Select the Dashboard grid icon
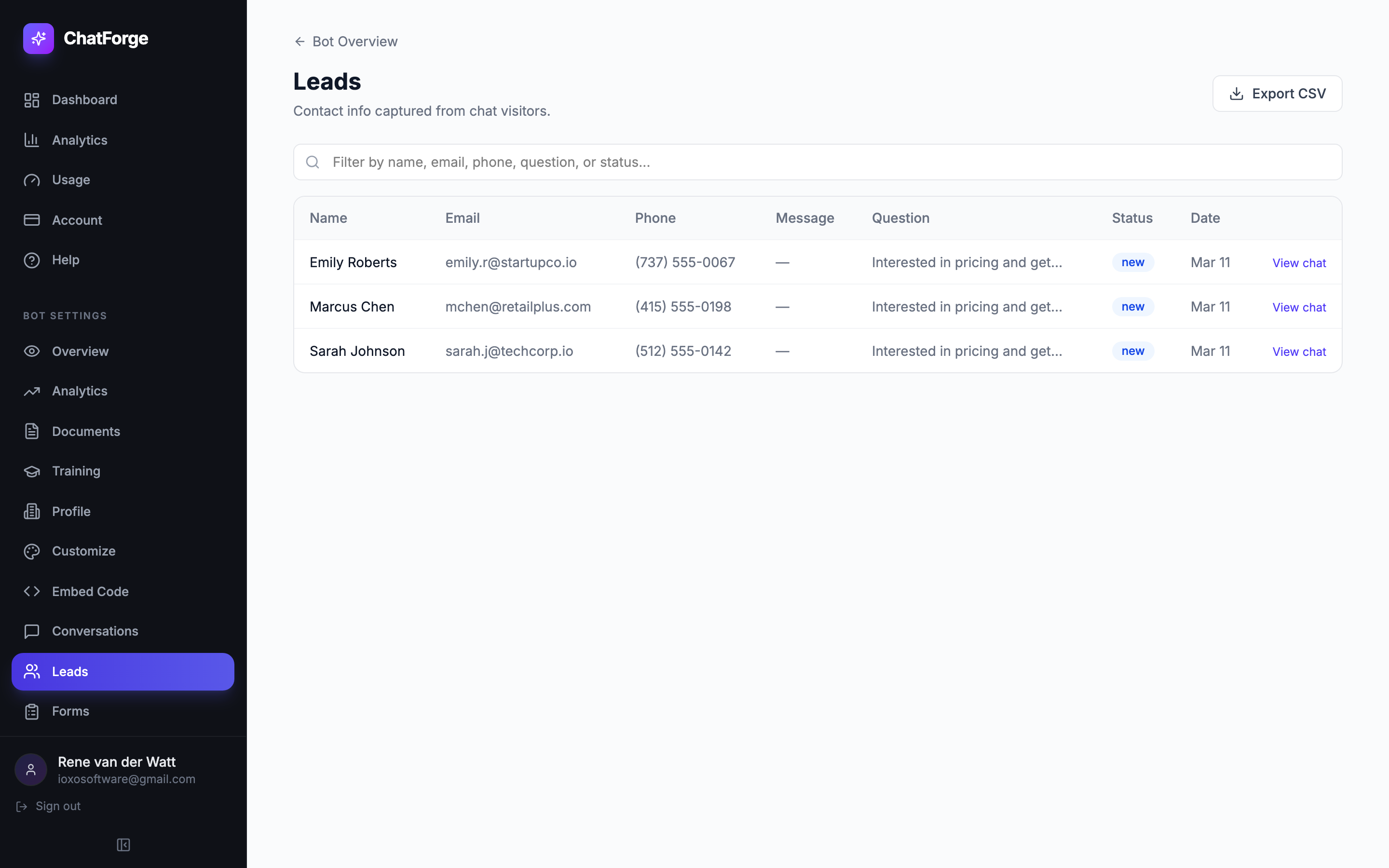The image size is (1389, 868). pyautogui.click(x=31, y=99)
